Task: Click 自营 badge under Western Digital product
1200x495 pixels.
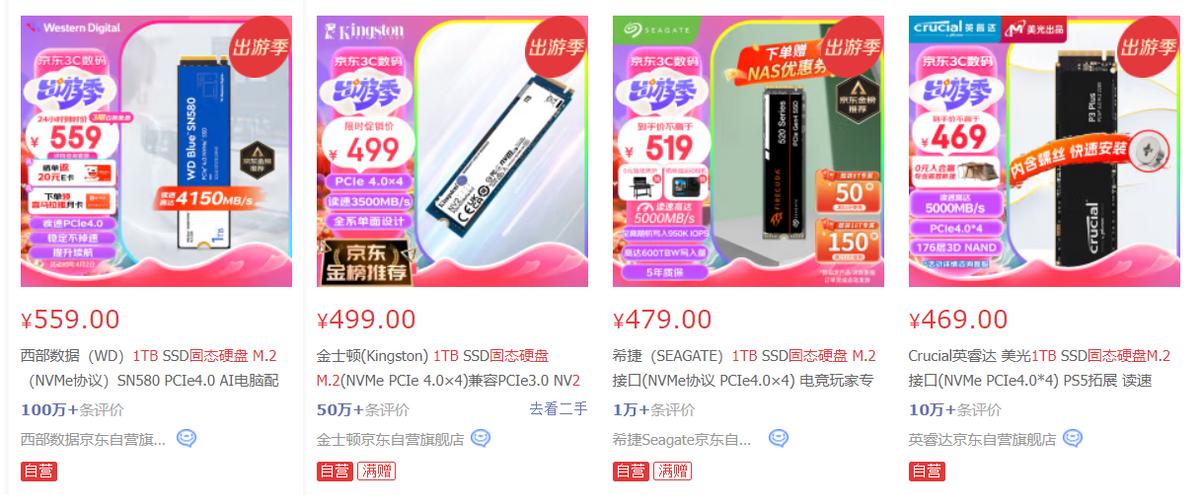Action: [x=37, y=471]
